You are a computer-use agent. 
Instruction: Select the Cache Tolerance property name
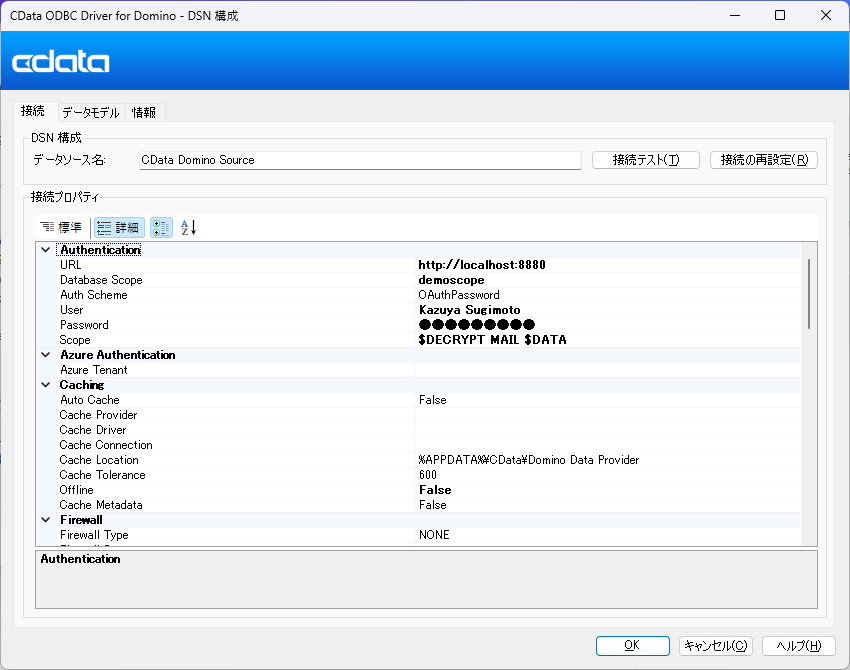pyautogui.click(x=102, y=475)
